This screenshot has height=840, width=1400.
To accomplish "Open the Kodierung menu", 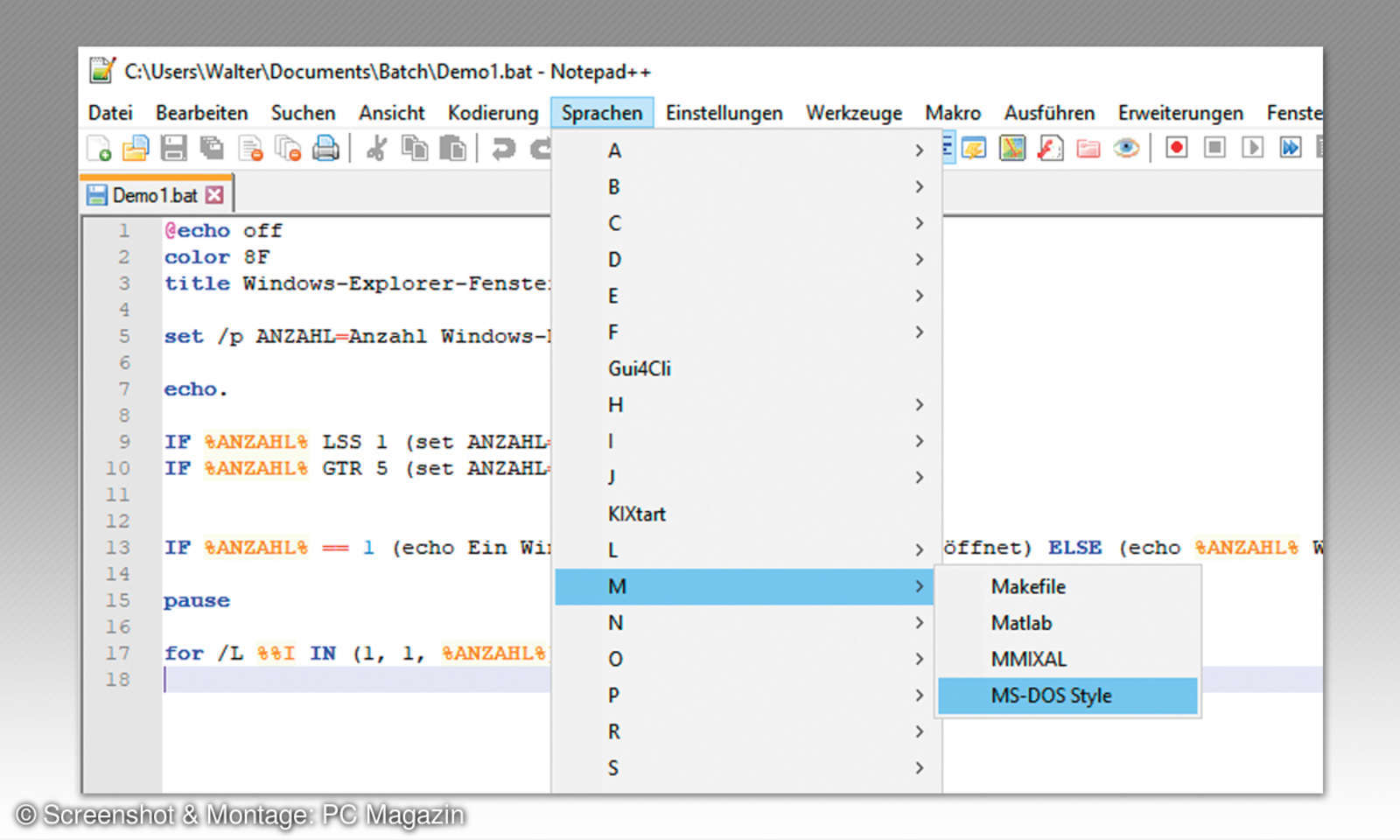I will pyautogui.click(x=493, y=113).
